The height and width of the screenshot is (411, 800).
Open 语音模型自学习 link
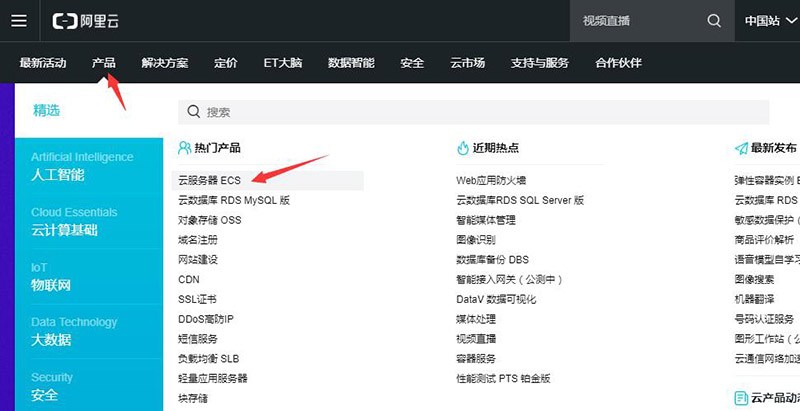tap(767, 260)
